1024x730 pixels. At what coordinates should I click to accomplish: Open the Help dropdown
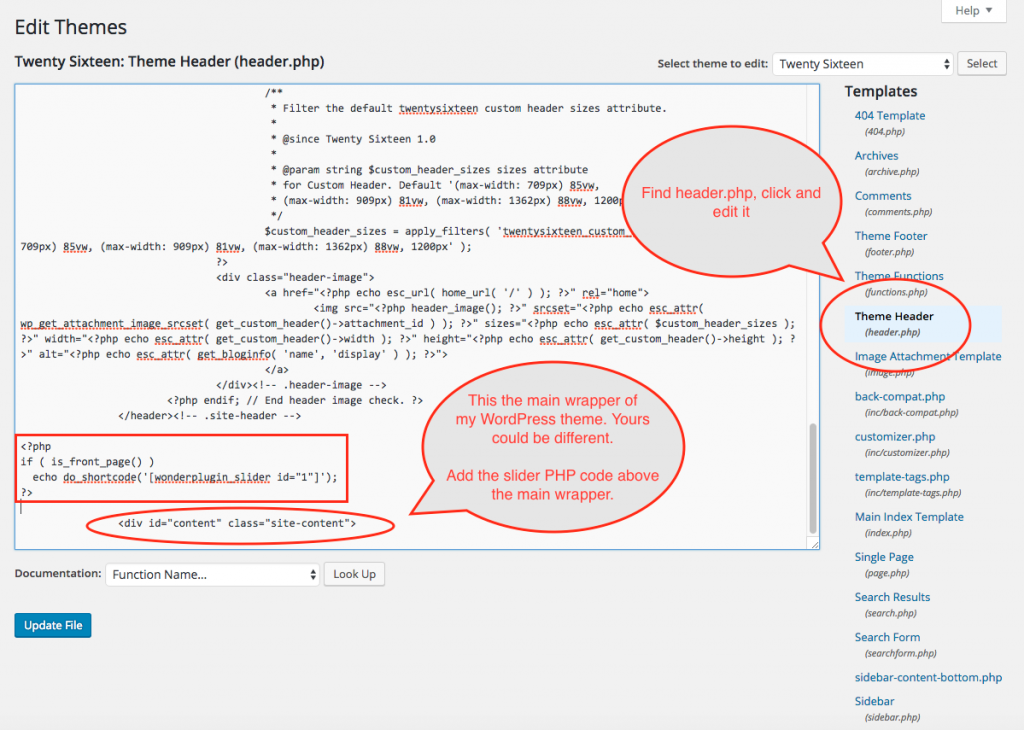[971, 11]
